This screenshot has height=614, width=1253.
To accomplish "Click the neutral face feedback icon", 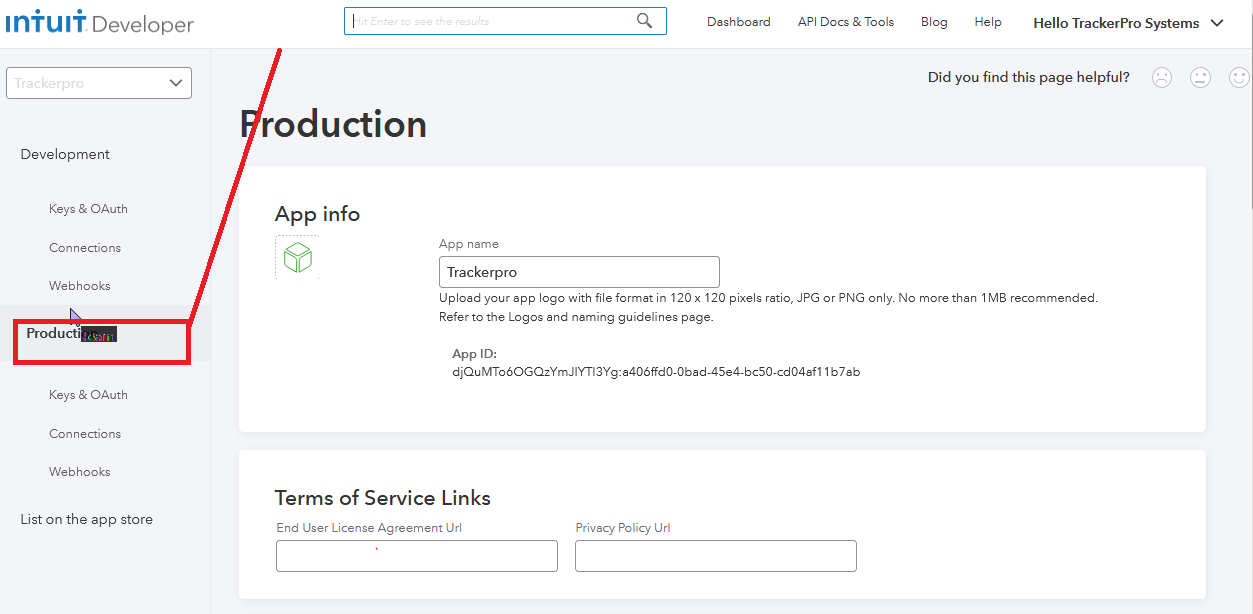I will coord(1200,78).
